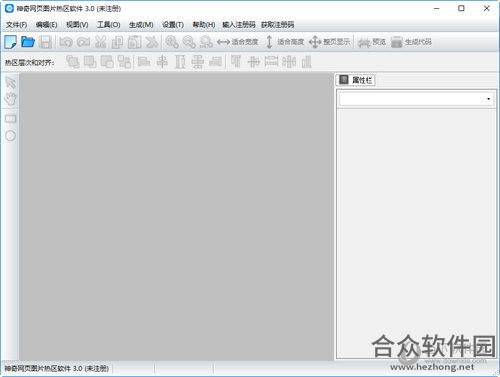Select the arrow pointer tool
The height and width of the screenshot is (377, 500).
10,82
